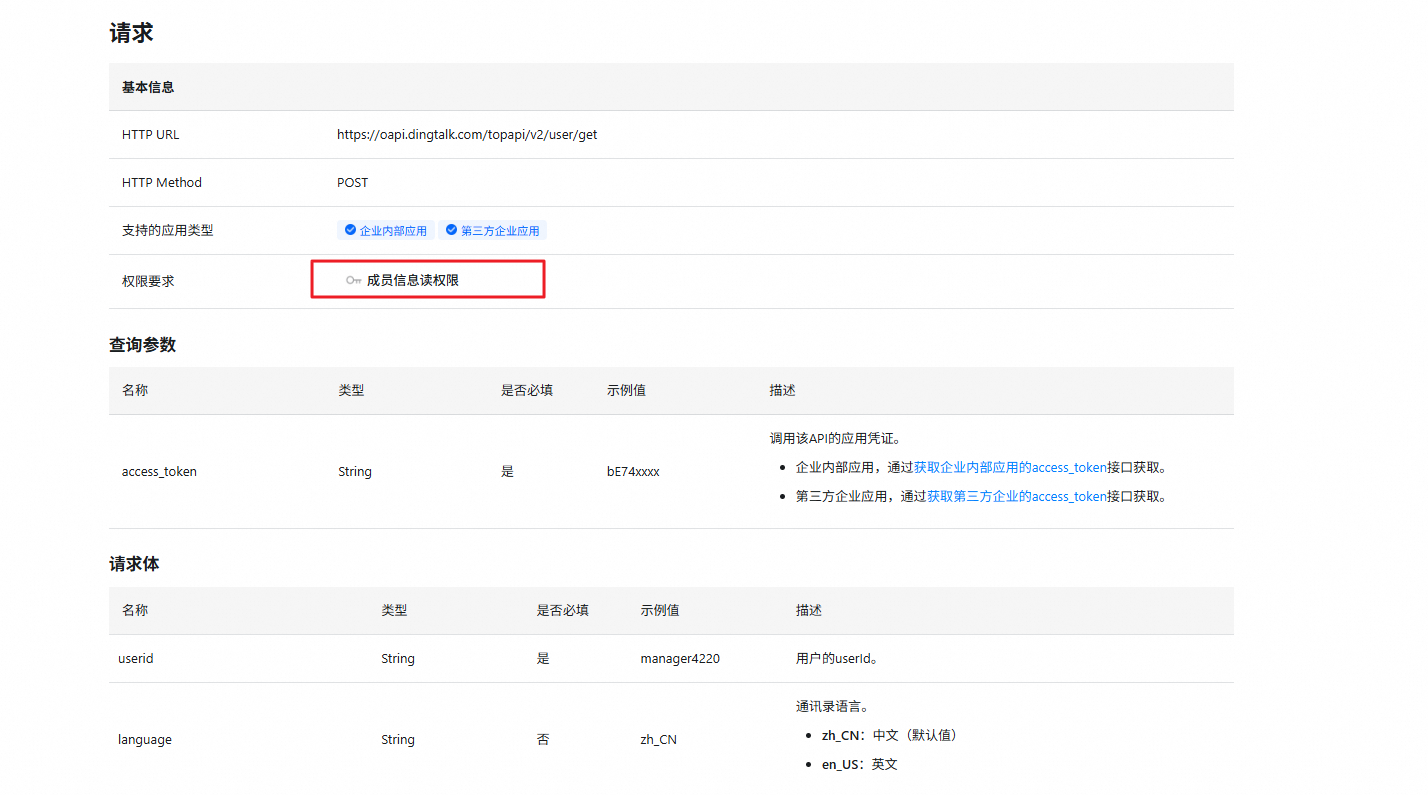Click the example value manager4220
This screenshot has height=795, width=1428.
tap(680, 659)
